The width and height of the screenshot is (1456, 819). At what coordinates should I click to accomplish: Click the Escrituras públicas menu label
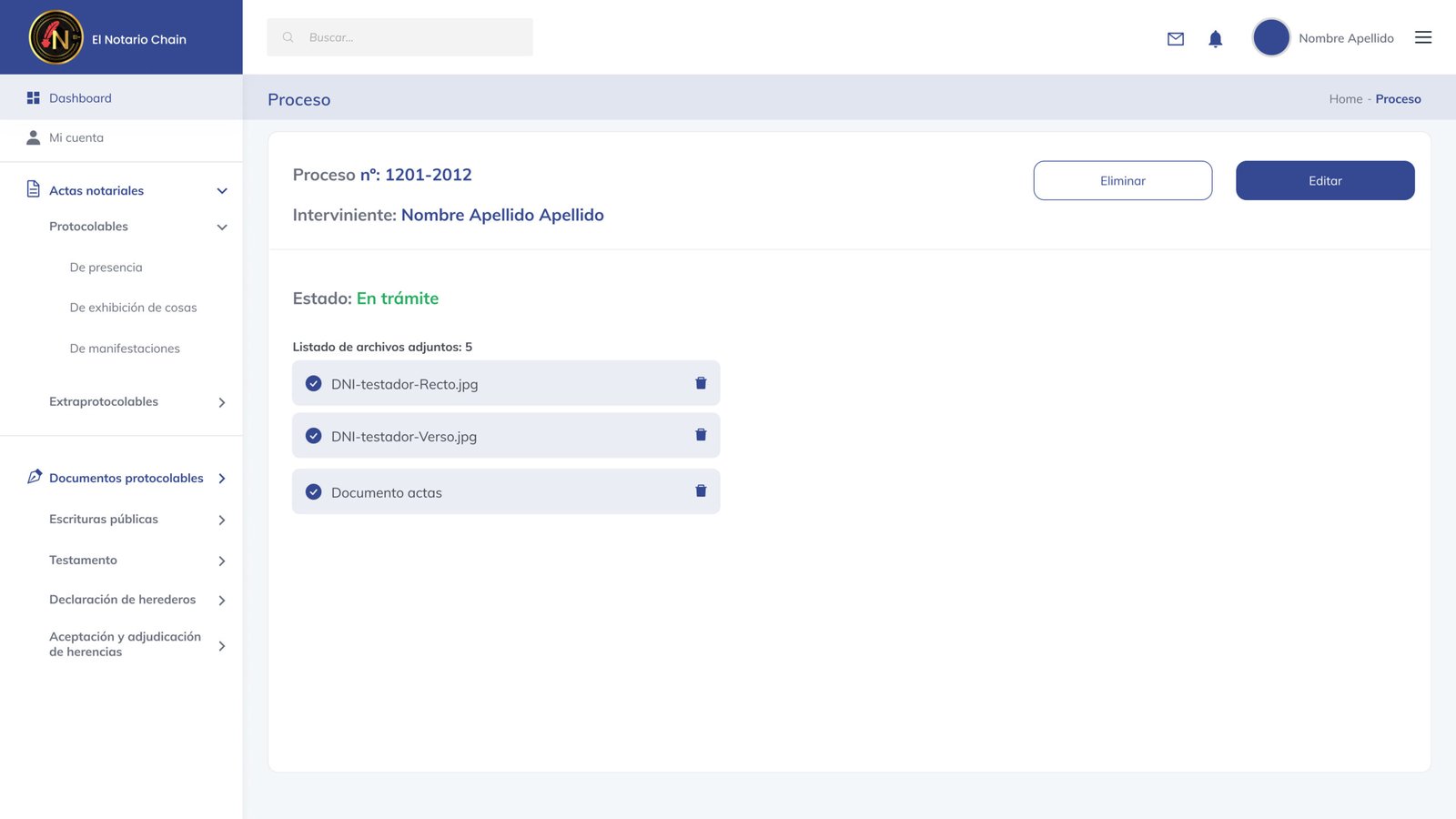click(x=104, y=519)
